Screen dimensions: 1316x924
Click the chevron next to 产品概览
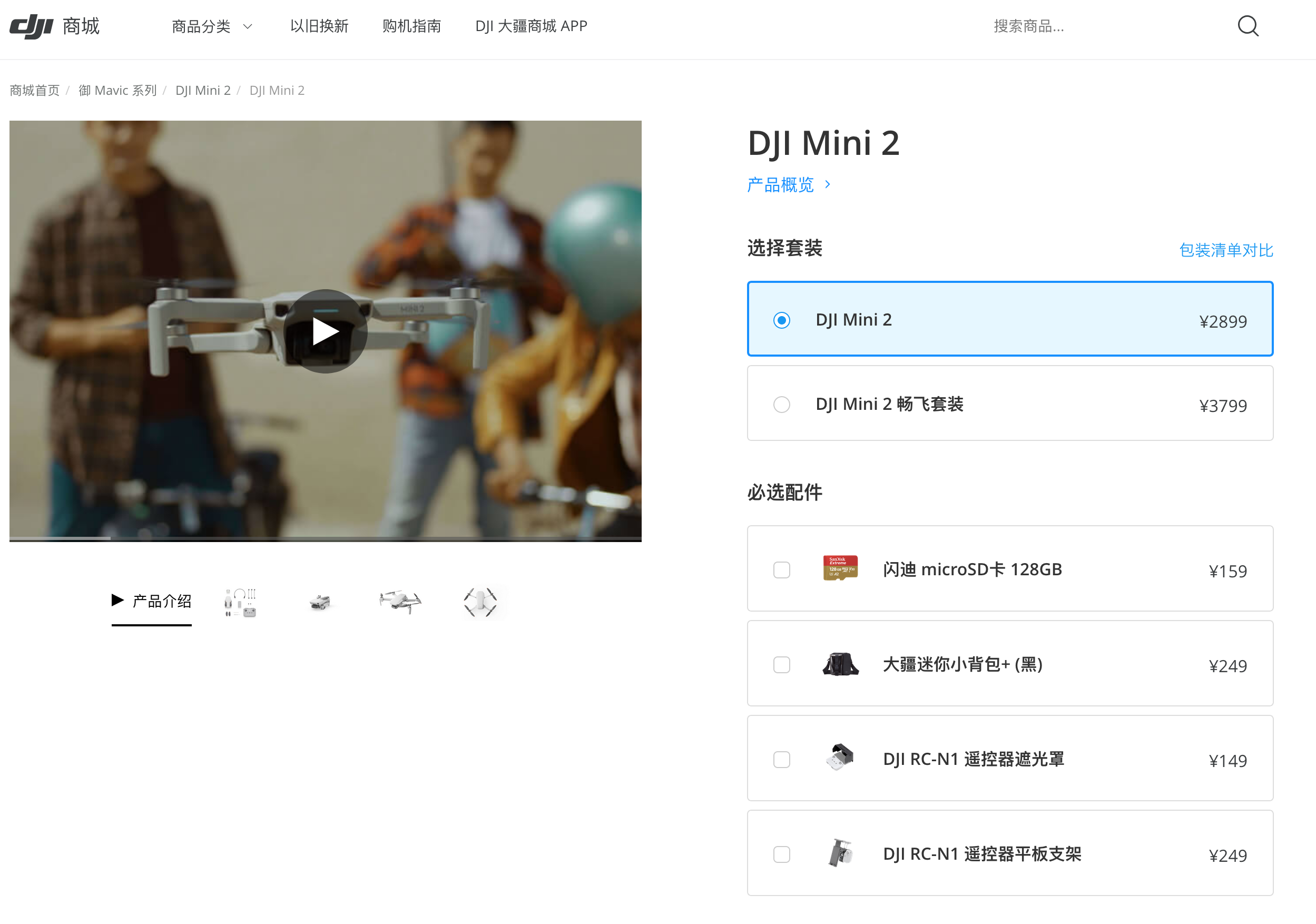tap(827, 184)
